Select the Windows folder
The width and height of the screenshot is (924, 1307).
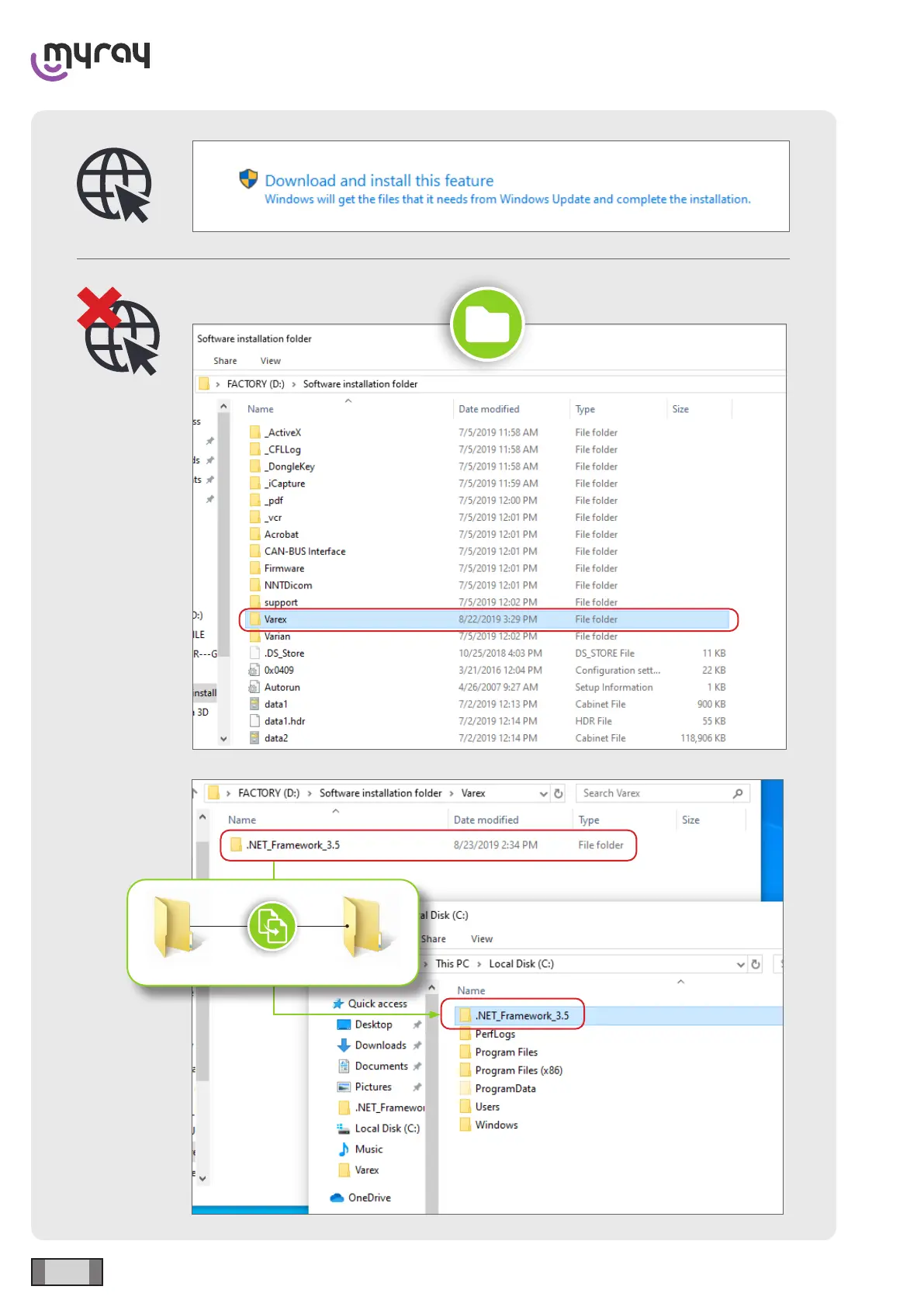pos(489,1125)
